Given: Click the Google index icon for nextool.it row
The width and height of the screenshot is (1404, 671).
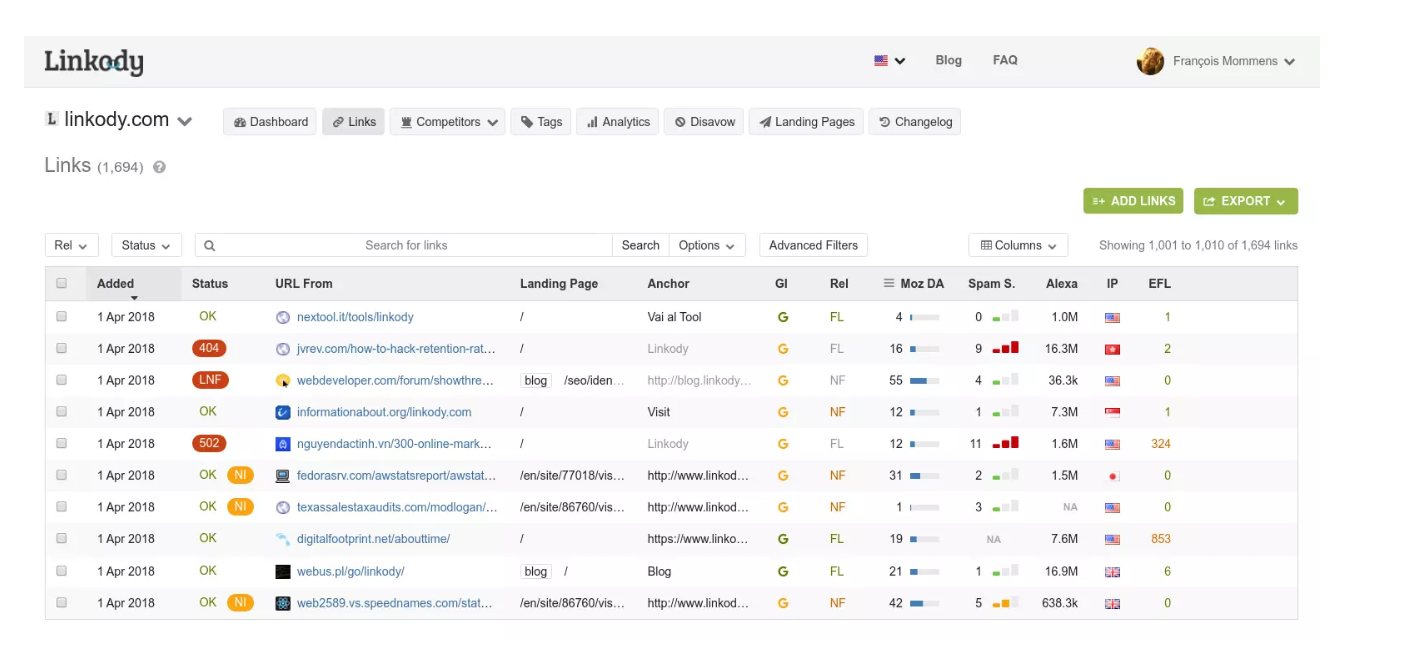Looking at the screenshot, I should coord(783,317).
